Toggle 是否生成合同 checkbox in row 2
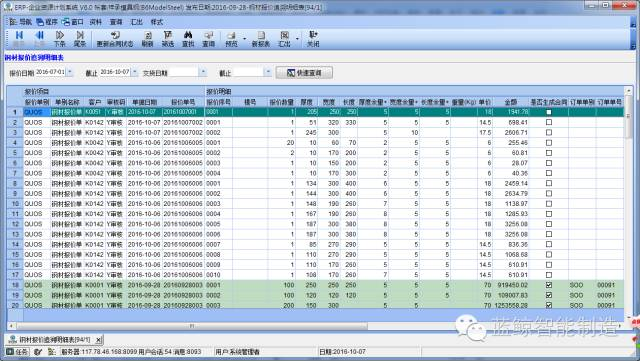Image resolution: width=640 pixels, height=361 pixels. coord(549,122)
